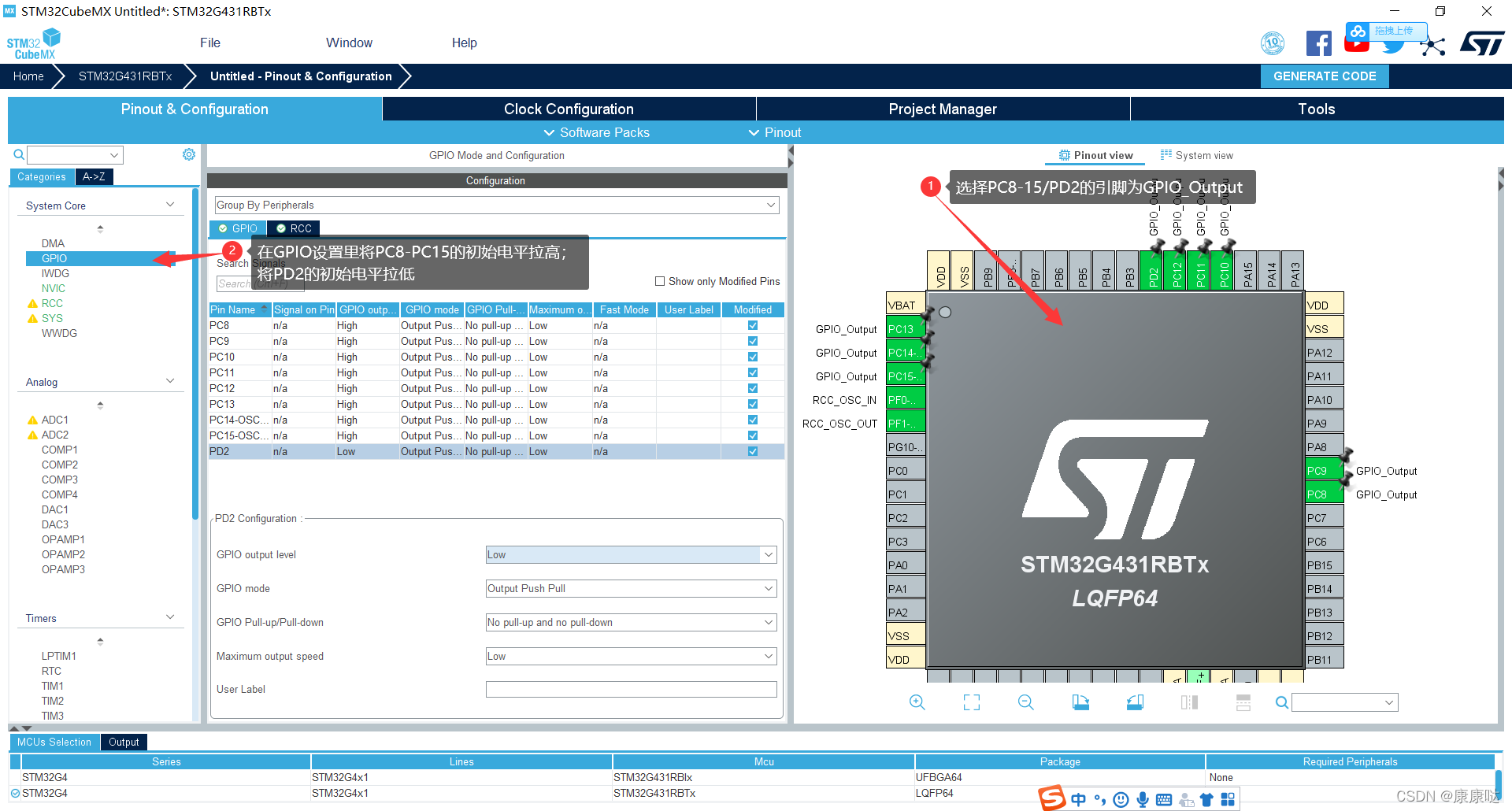
Task: Switch to Clock Configuration tab
Action: pos(569,109)
